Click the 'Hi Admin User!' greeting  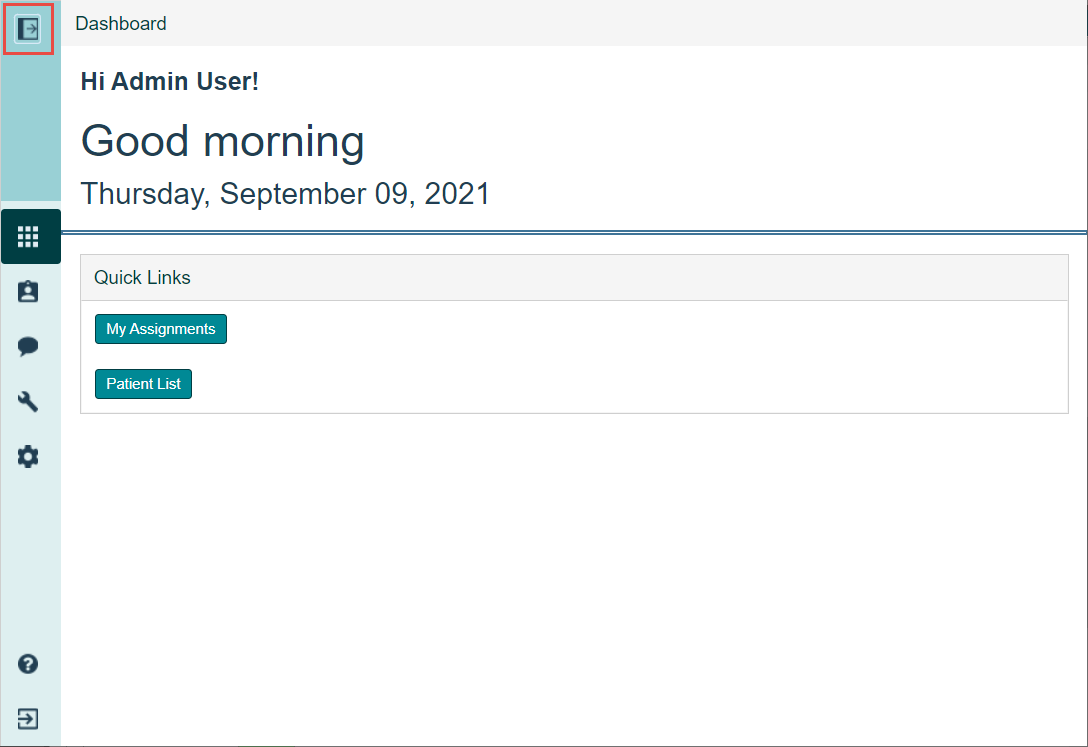pos(169,82)
